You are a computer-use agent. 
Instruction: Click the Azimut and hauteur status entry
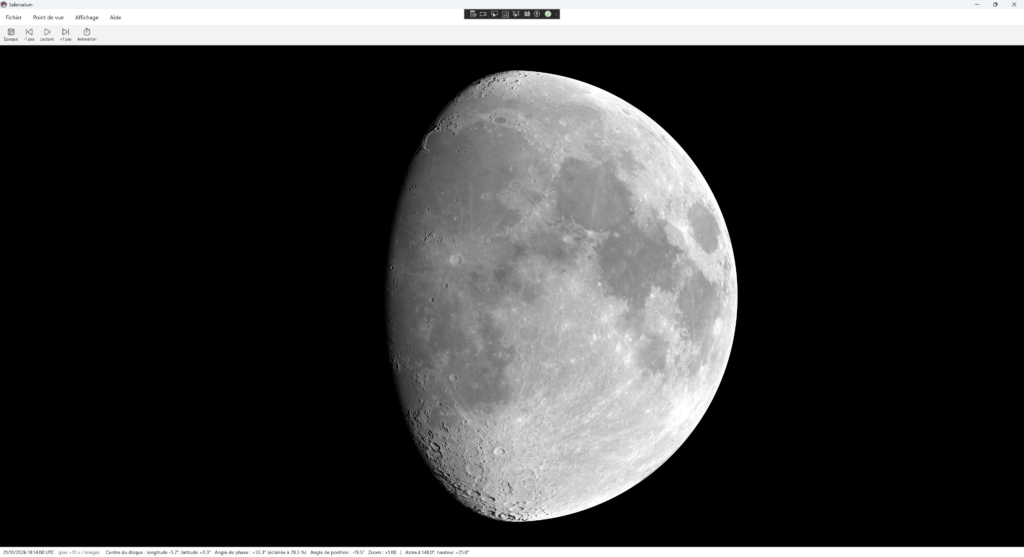pyautogui.click(x=437, y=552)
